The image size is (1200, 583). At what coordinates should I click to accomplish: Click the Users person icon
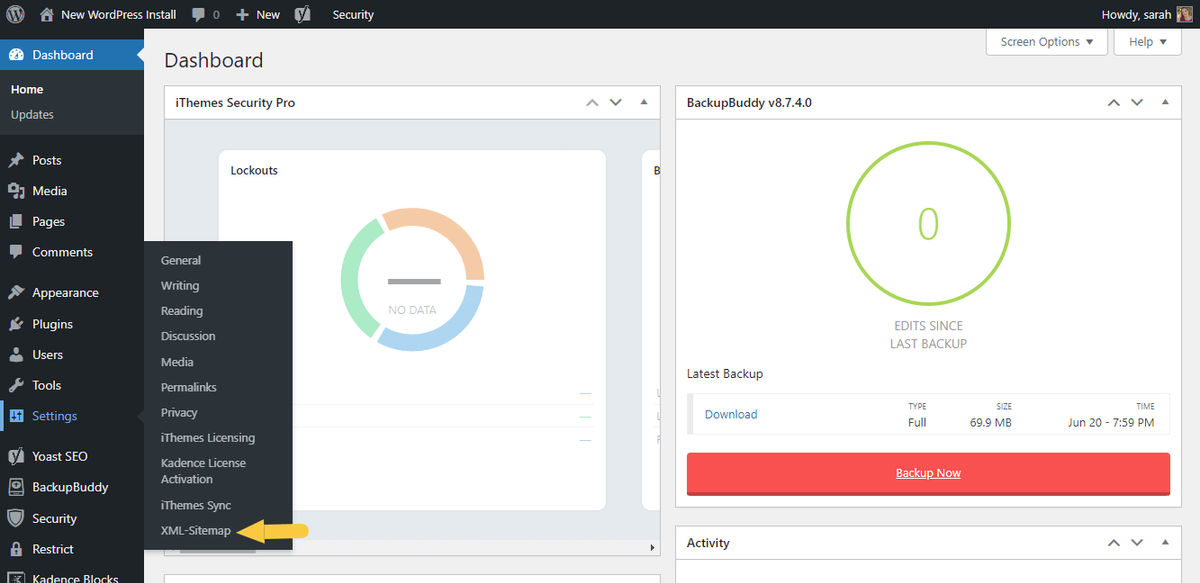coord(16,355)
